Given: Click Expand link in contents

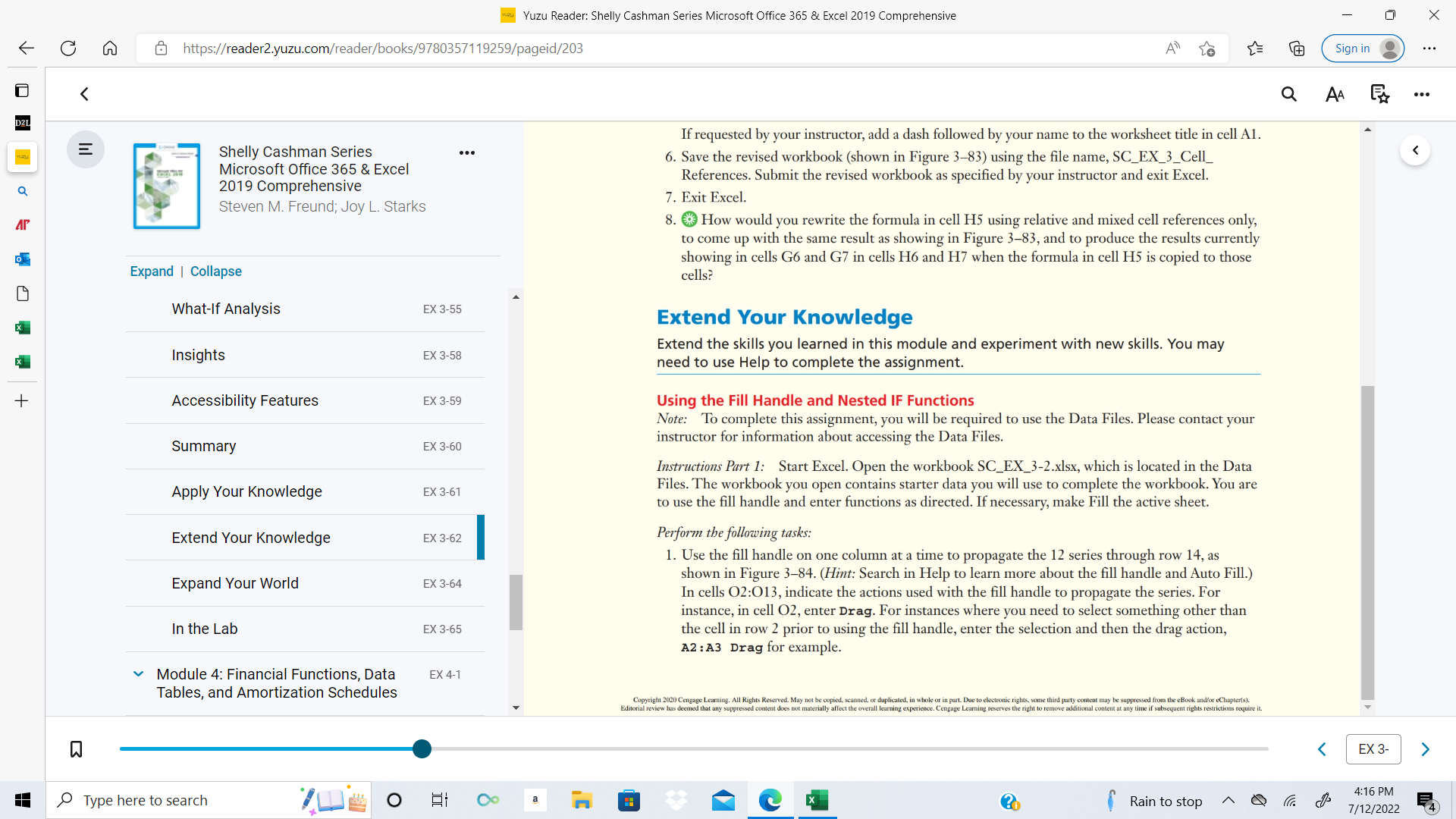Looking at the screenshot, I should click(152, 271).
